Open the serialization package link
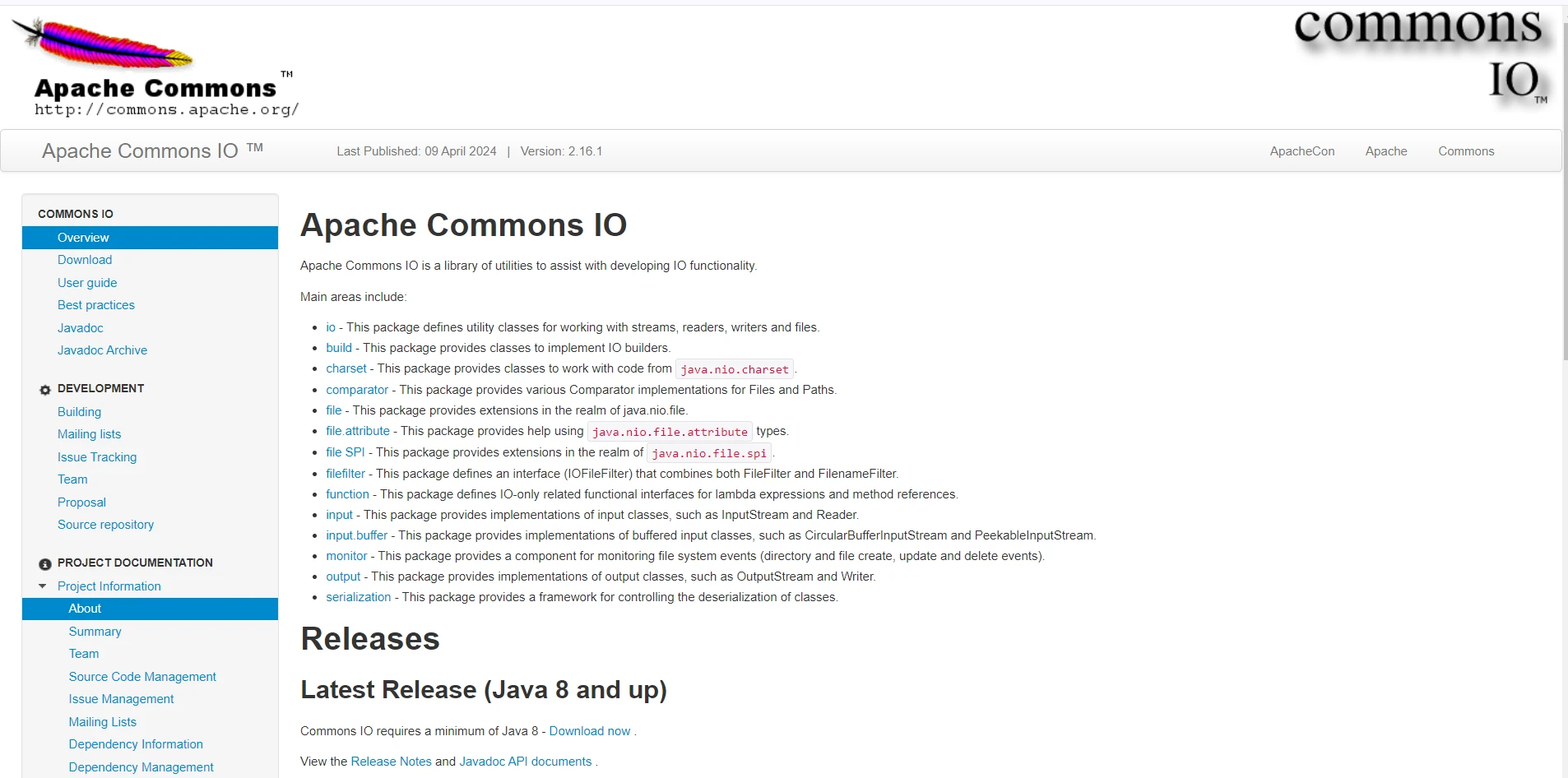Screen dimensions: 1568x778 pyautogui.click(x=359, y=597)
